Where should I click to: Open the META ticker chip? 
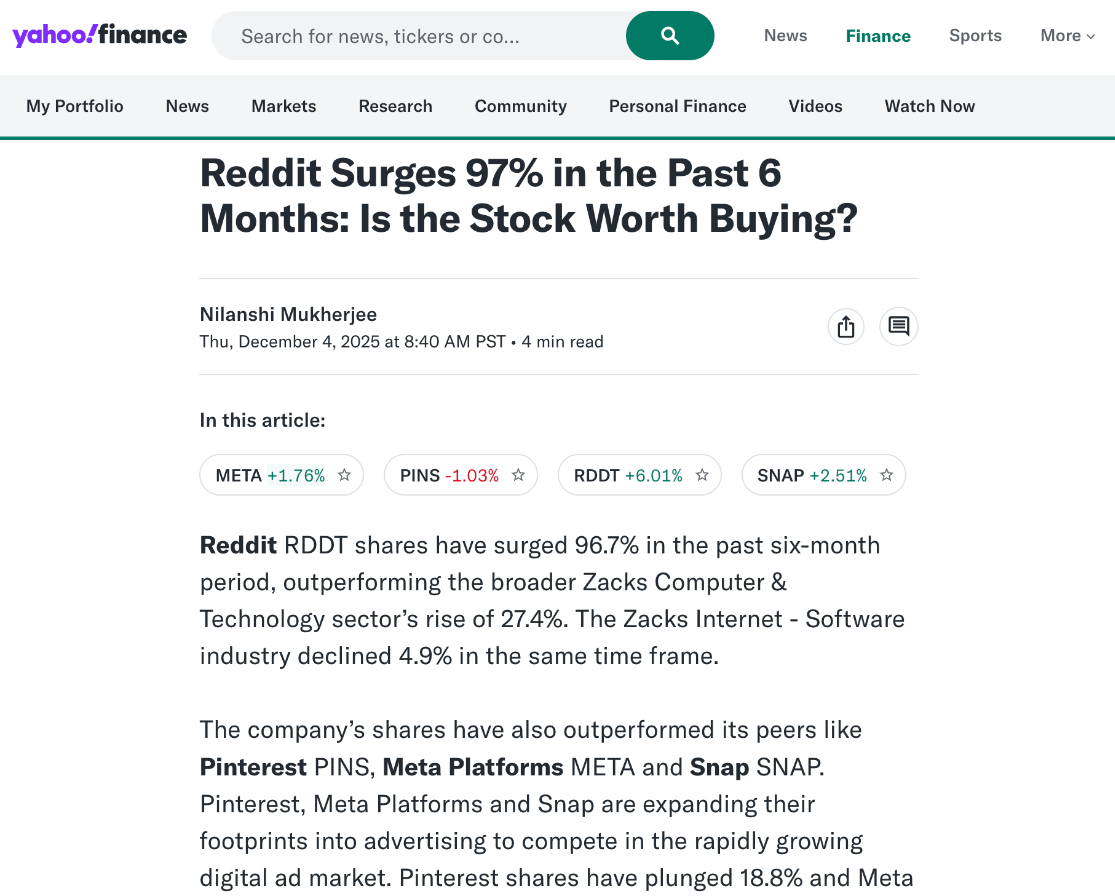(x=270, y=476)
